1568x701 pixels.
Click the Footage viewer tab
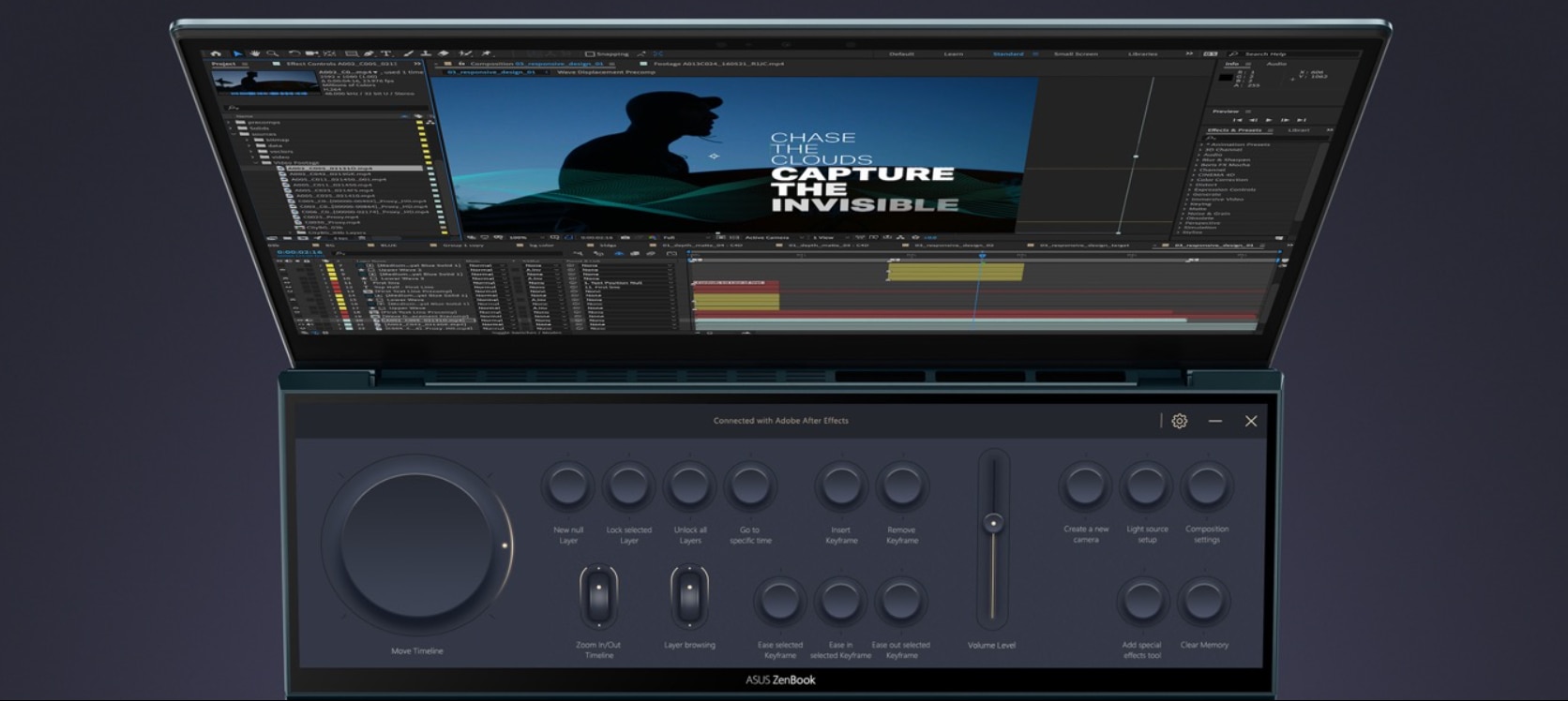(x=717, y=64)
